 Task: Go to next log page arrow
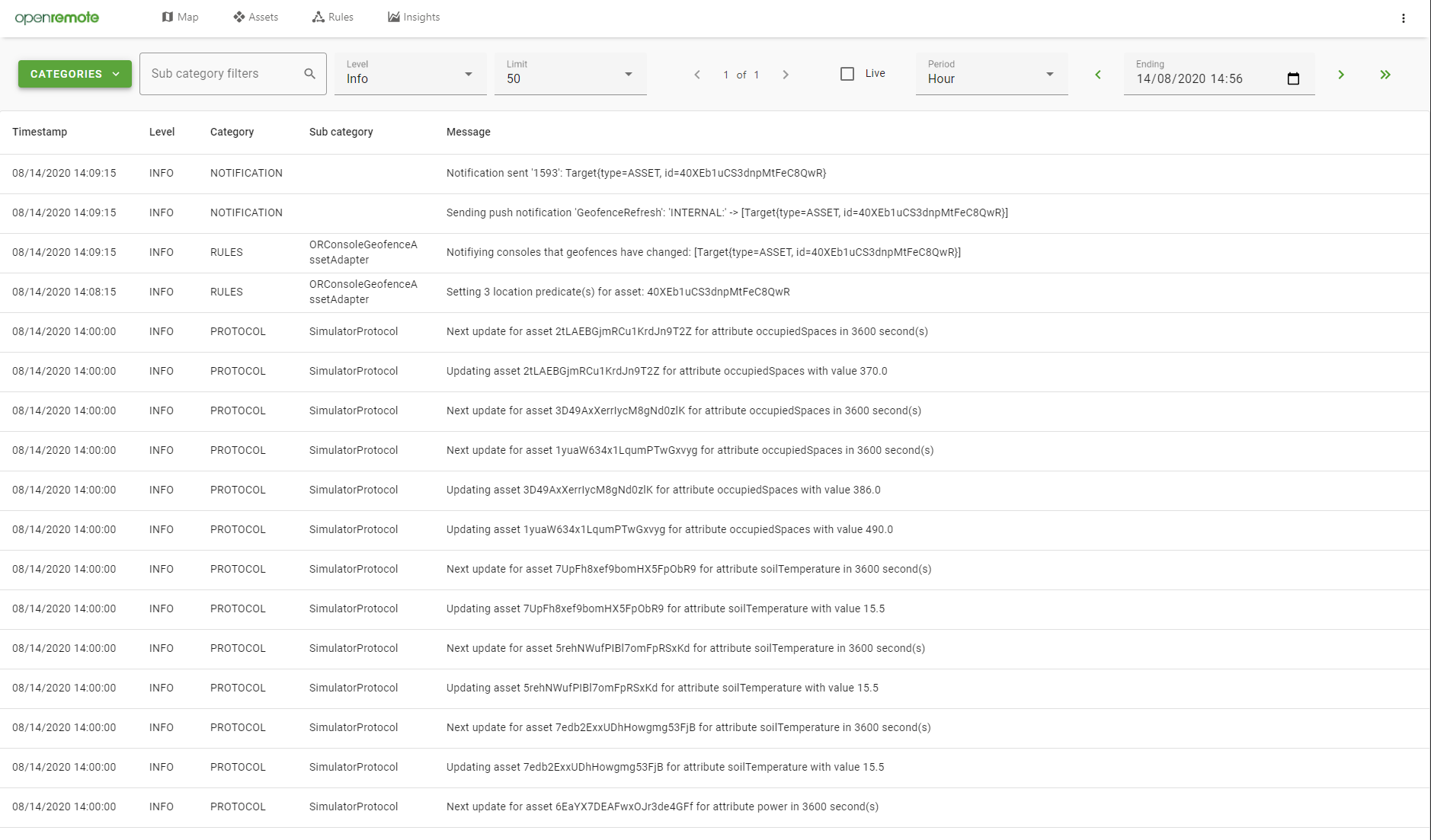[x=786, y=75]
